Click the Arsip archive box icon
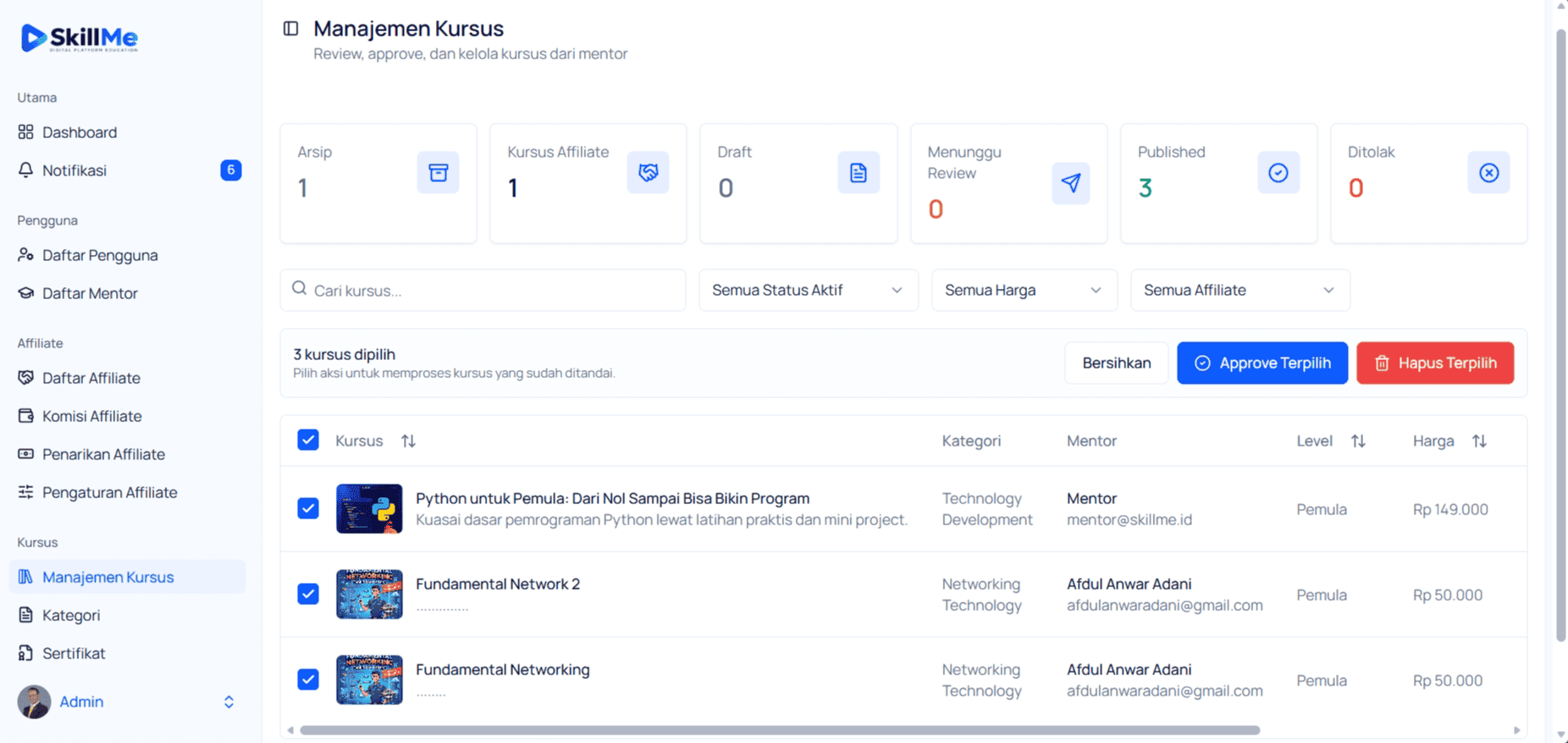The image size is (1568, 743). click(x=438, y=173)
